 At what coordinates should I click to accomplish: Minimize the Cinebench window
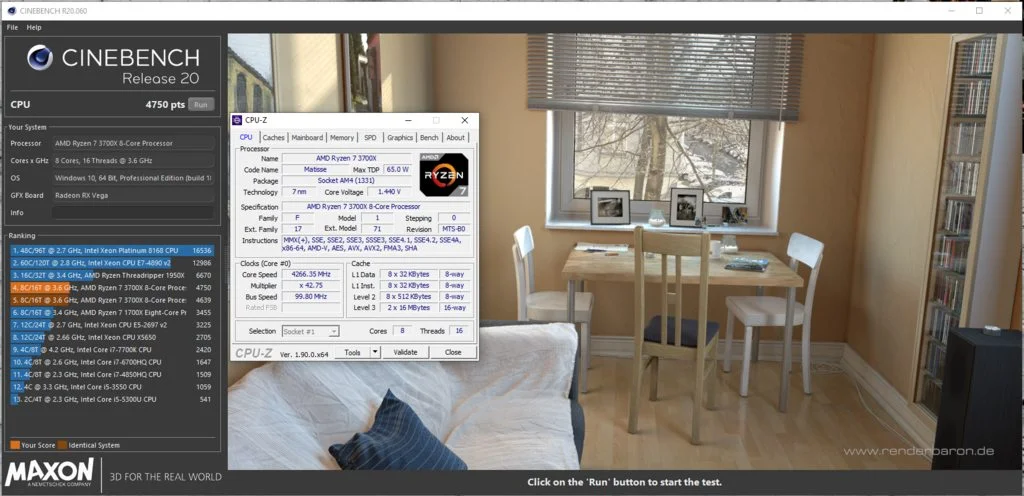pos(950,10)
